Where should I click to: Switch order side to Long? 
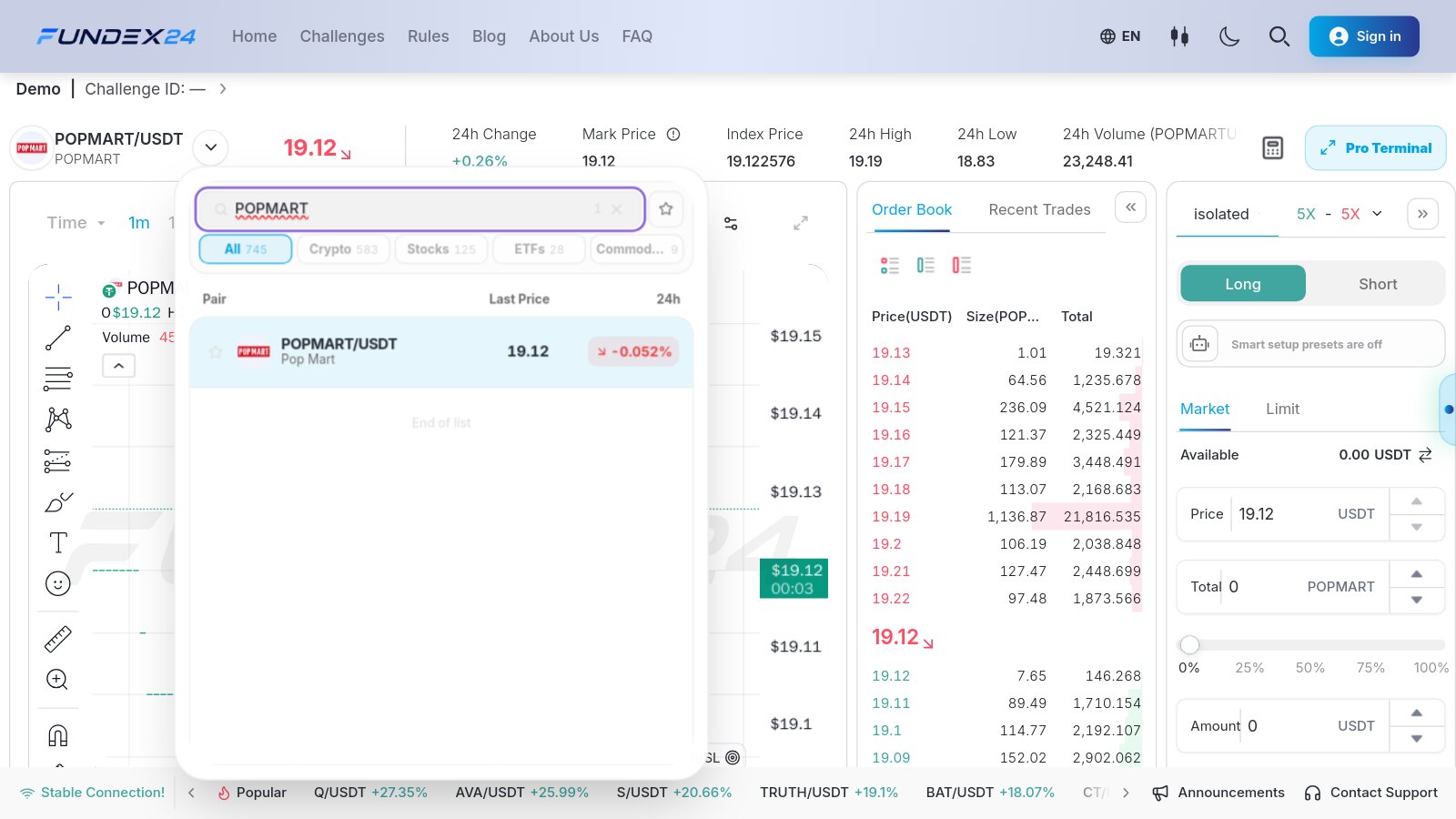pos(1243,284)
